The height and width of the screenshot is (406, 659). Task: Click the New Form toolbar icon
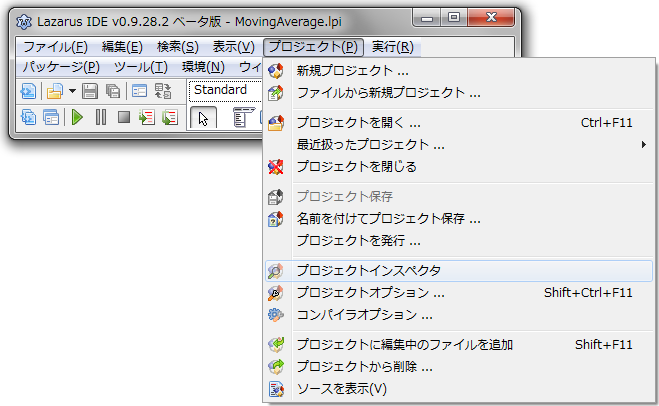(139, 91)
